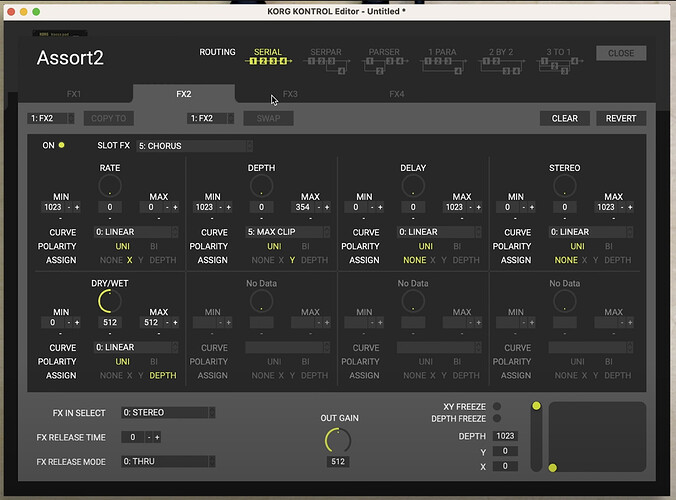Screen dimensions: 676x500
Task: Click the OUT GAIN knob
Action: (x=338, y=441)
